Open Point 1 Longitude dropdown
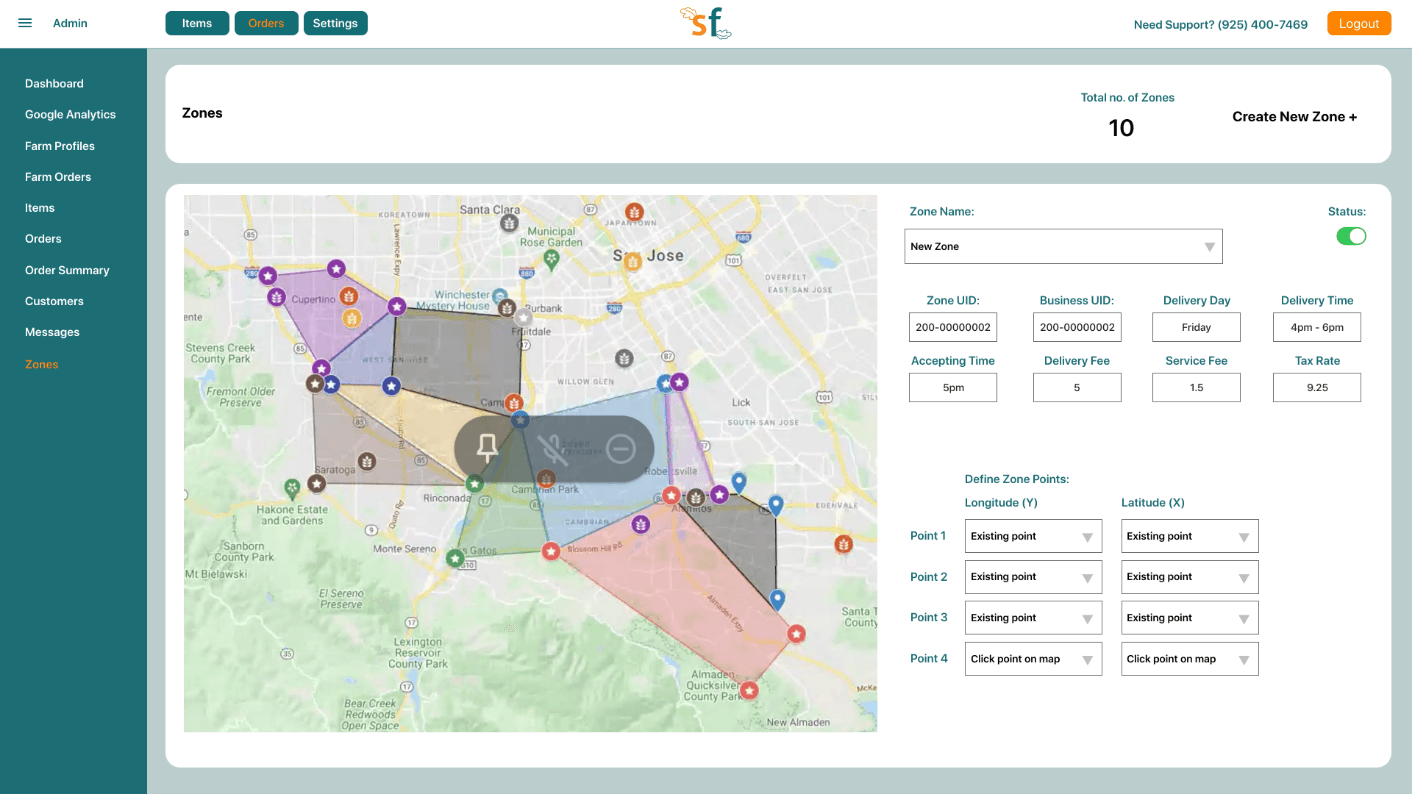 (x=1033, y=536)
